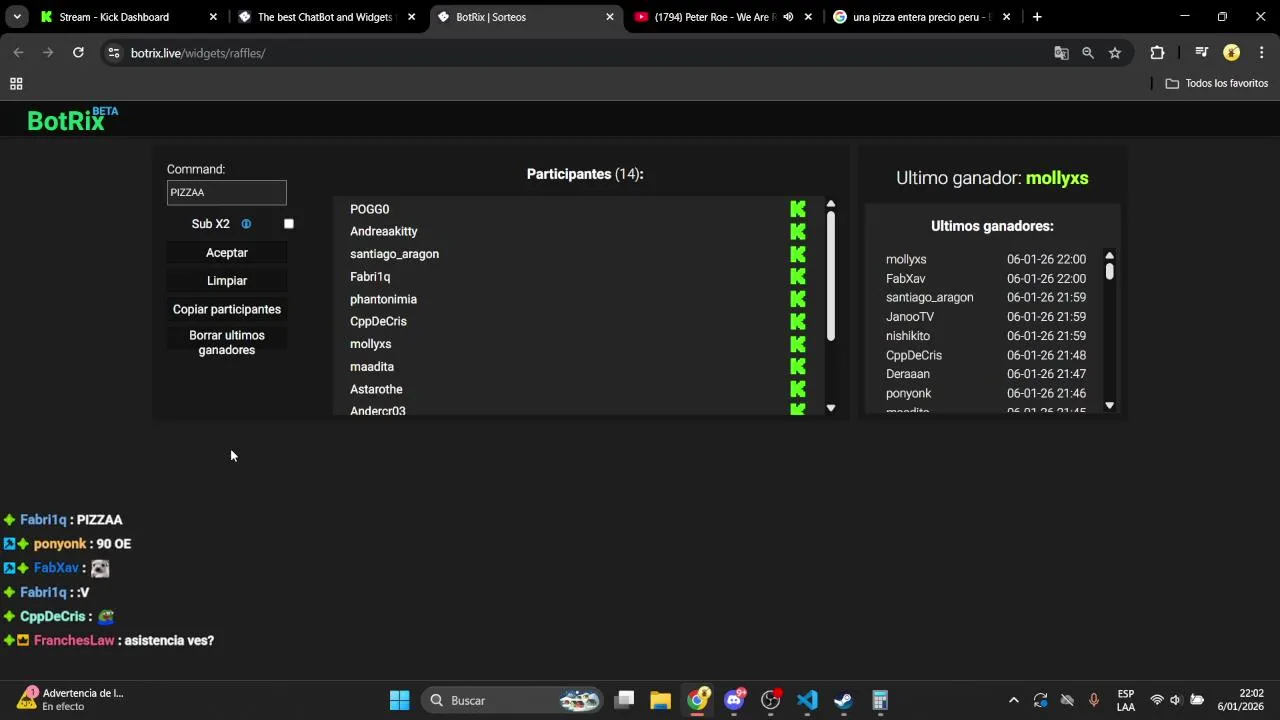Select participant name POGG0
This screenshot has height=720, width=1280.
pyautogui.click(x=369, y=209)
